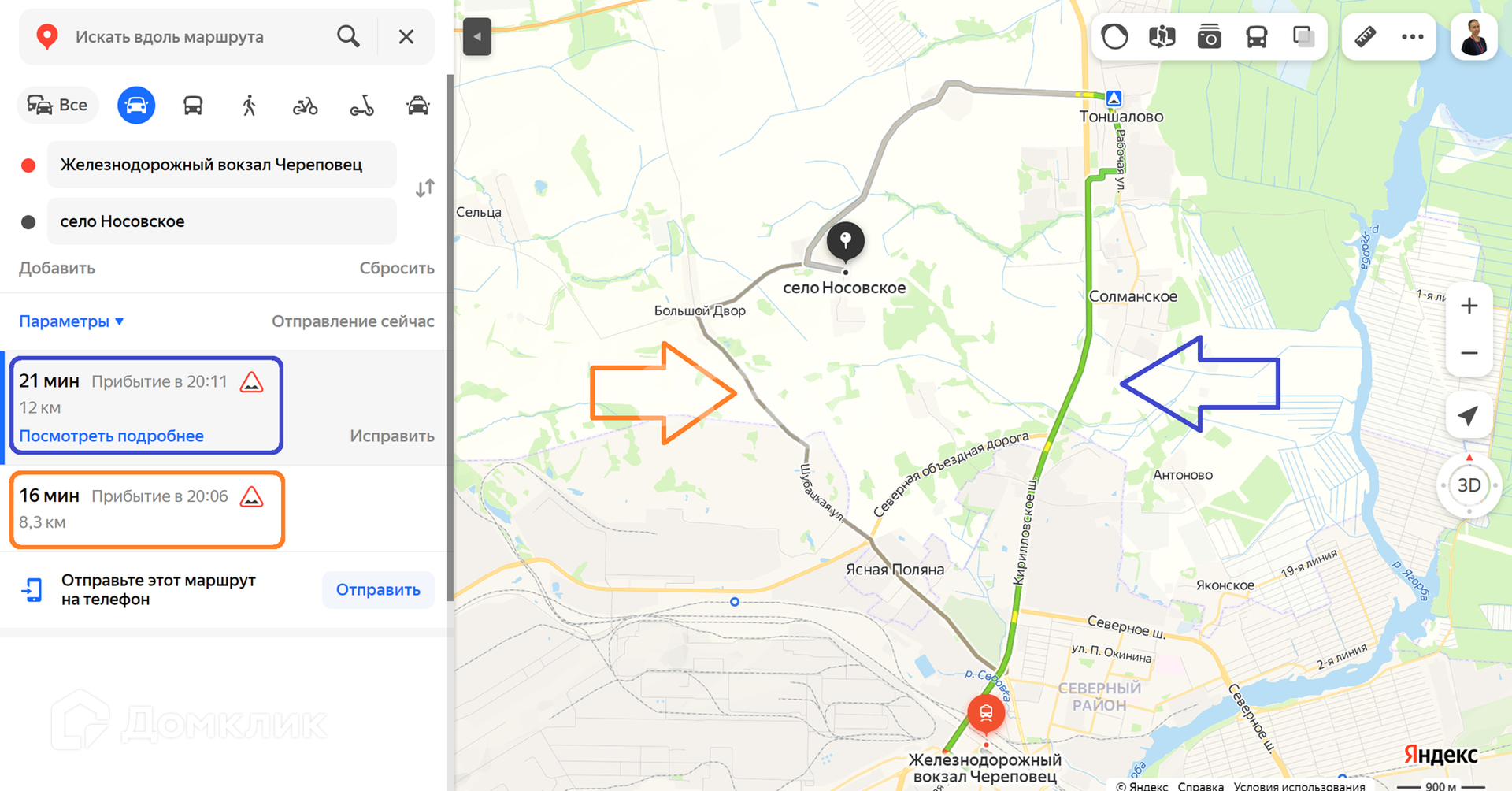This screenshot has width=1512, height=791.
Task: Swap origin and destination points
Action: click(x=425, y=188)
